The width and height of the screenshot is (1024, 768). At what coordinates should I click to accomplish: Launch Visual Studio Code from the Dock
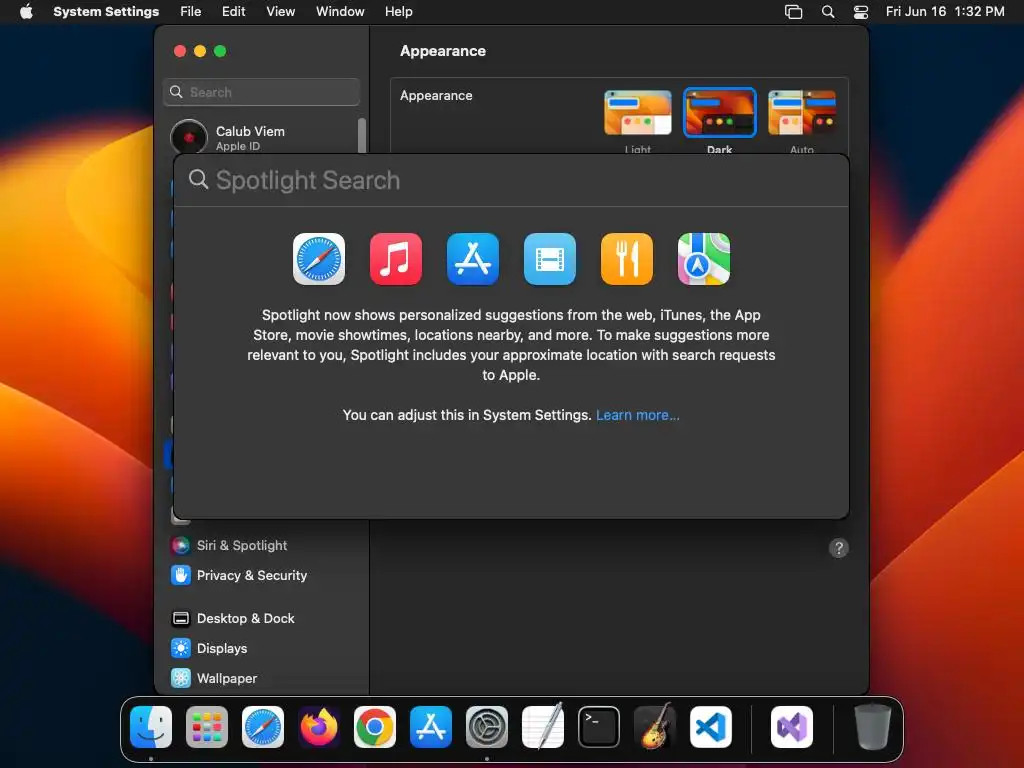tap(711, 727)
